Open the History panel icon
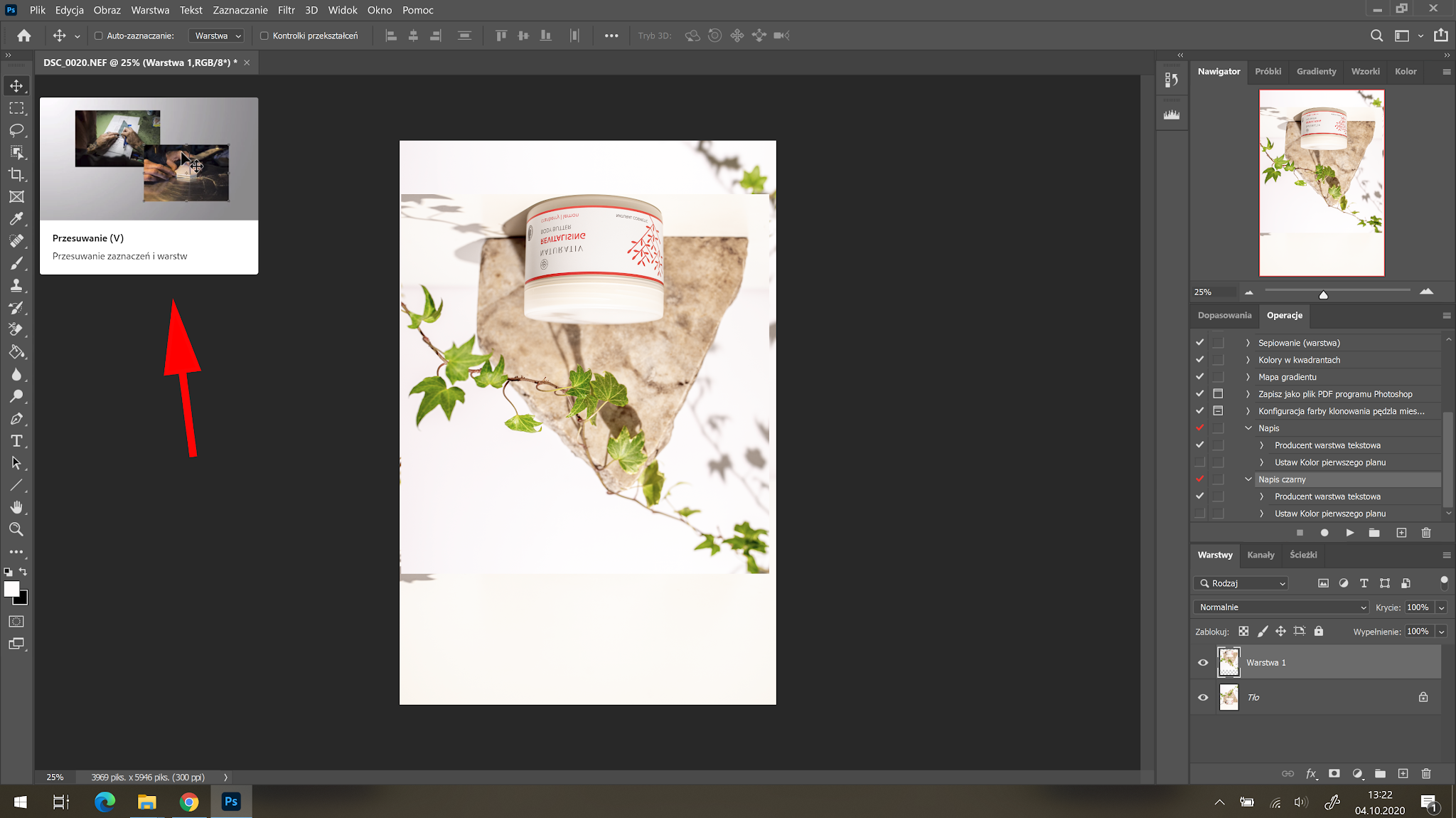The width and height of the screenshot is (1456, 818). click(x=1172, y=80)
